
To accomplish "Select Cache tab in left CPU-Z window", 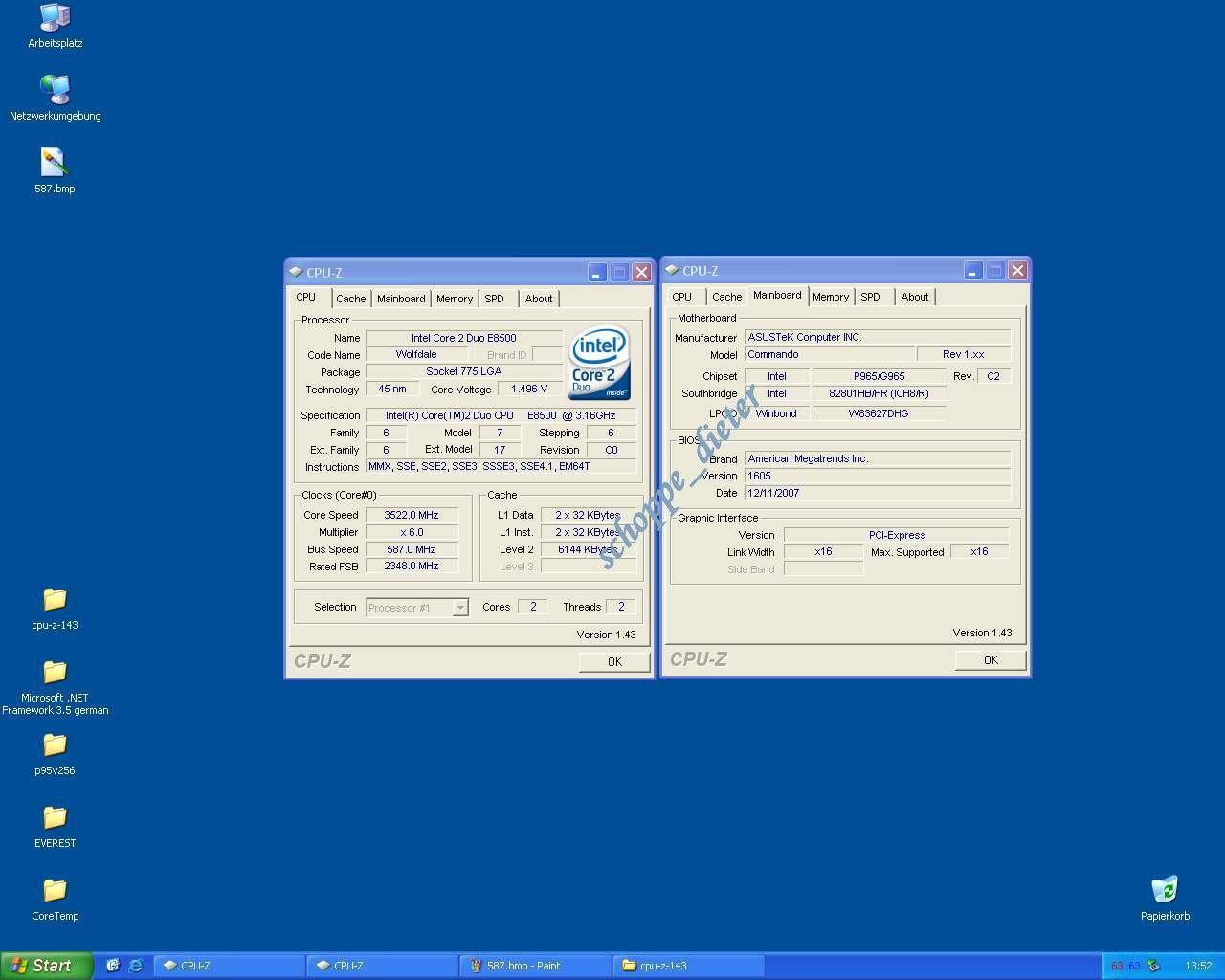I will (x=350, y=299).
